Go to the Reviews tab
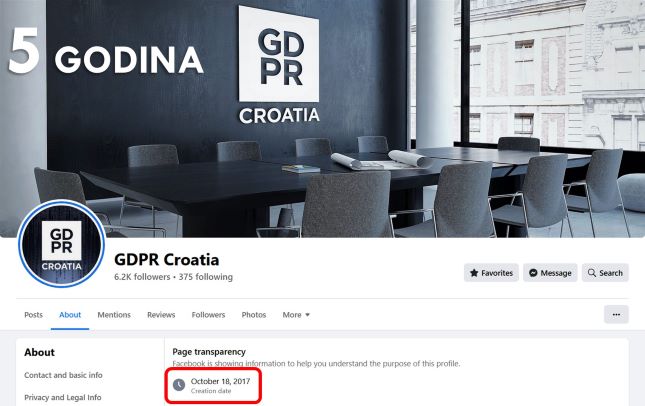This screenshot has width=645, height=406. (161, 315)
